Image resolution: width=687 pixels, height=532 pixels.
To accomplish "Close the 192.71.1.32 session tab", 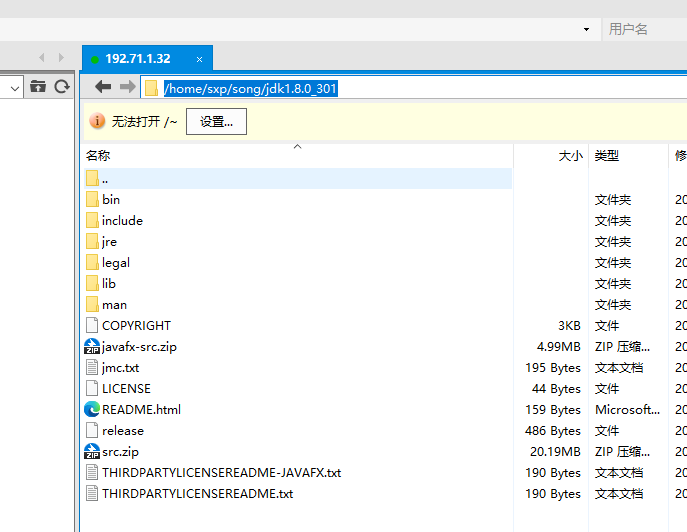I will [x=199, y=59].
